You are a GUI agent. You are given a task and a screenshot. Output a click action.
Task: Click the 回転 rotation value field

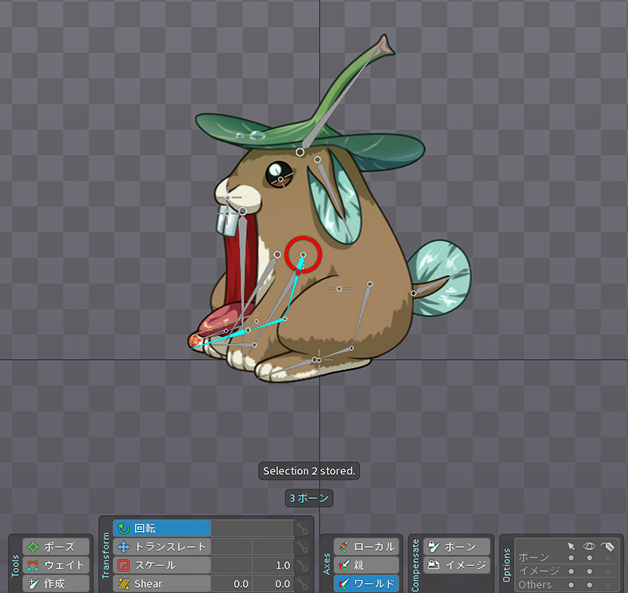[x=252, y=529]
